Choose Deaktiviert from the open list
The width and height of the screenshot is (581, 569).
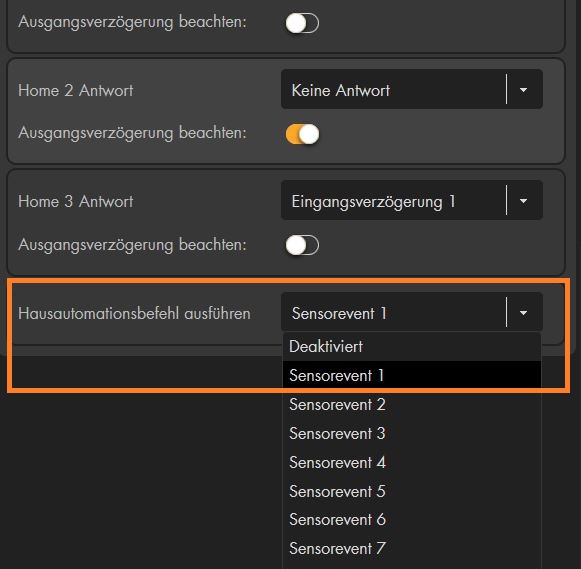[412, 347]
